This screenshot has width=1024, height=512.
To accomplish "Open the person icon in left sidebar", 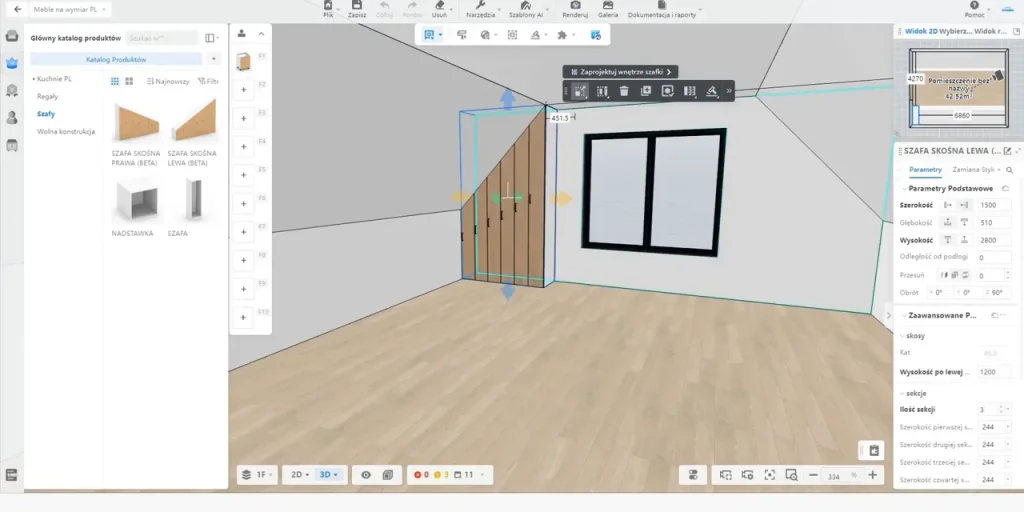I will tap(12, 118).
